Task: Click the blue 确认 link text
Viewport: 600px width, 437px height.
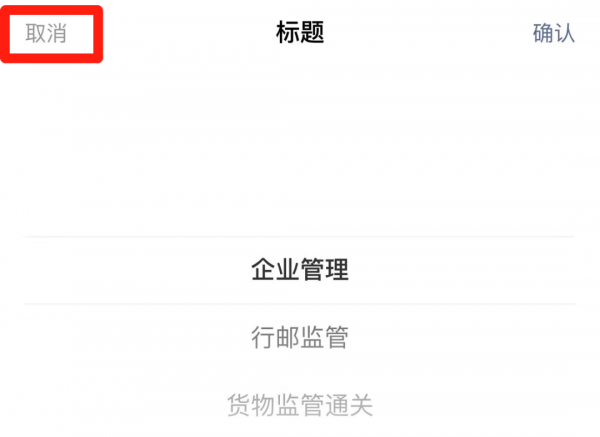Action: (554, 33)
